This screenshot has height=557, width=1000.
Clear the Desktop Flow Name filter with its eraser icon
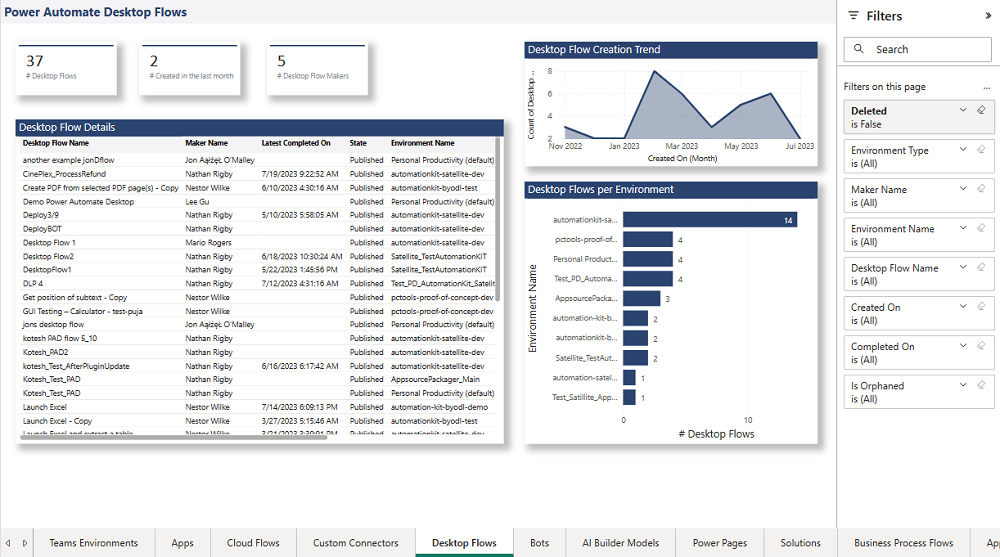pos(981,267)
